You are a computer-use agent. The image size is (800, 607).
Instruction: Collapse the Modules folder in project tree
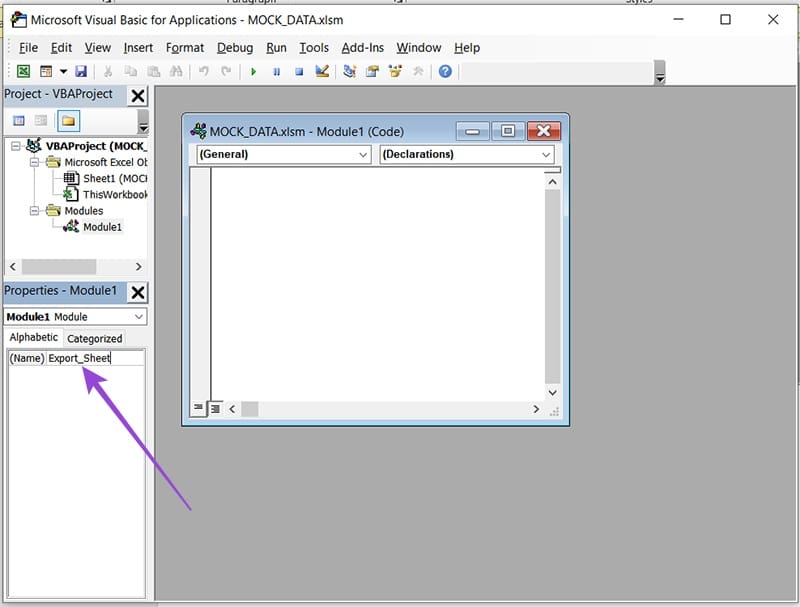pyautogui.click(x=33, y=211)
